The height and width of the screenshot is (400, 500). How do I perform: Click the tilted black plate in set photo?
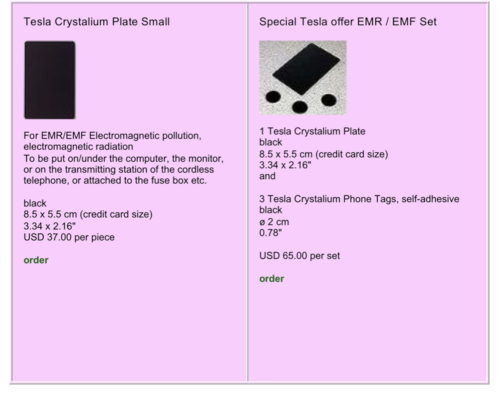point(306,68)
